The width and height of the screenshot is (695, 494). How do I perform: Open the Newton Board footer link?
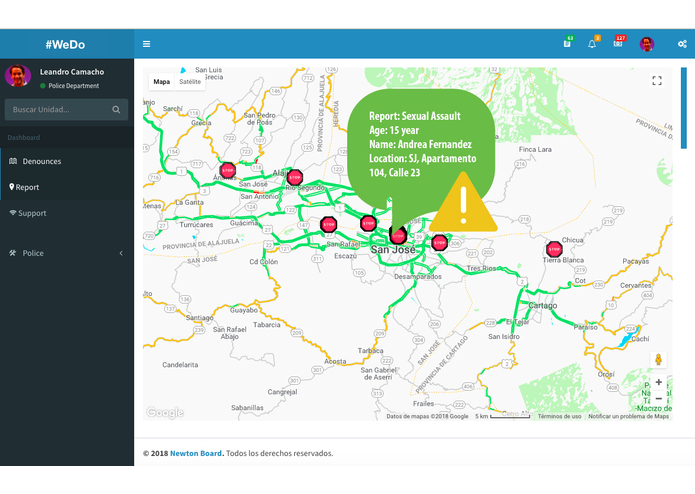(195, 453)
